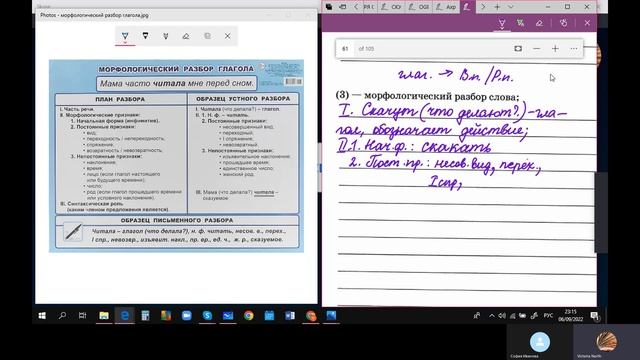Zoom out the PDF with minus button
This screenshot has width=640, height=360.
click(x=537, y=49)
